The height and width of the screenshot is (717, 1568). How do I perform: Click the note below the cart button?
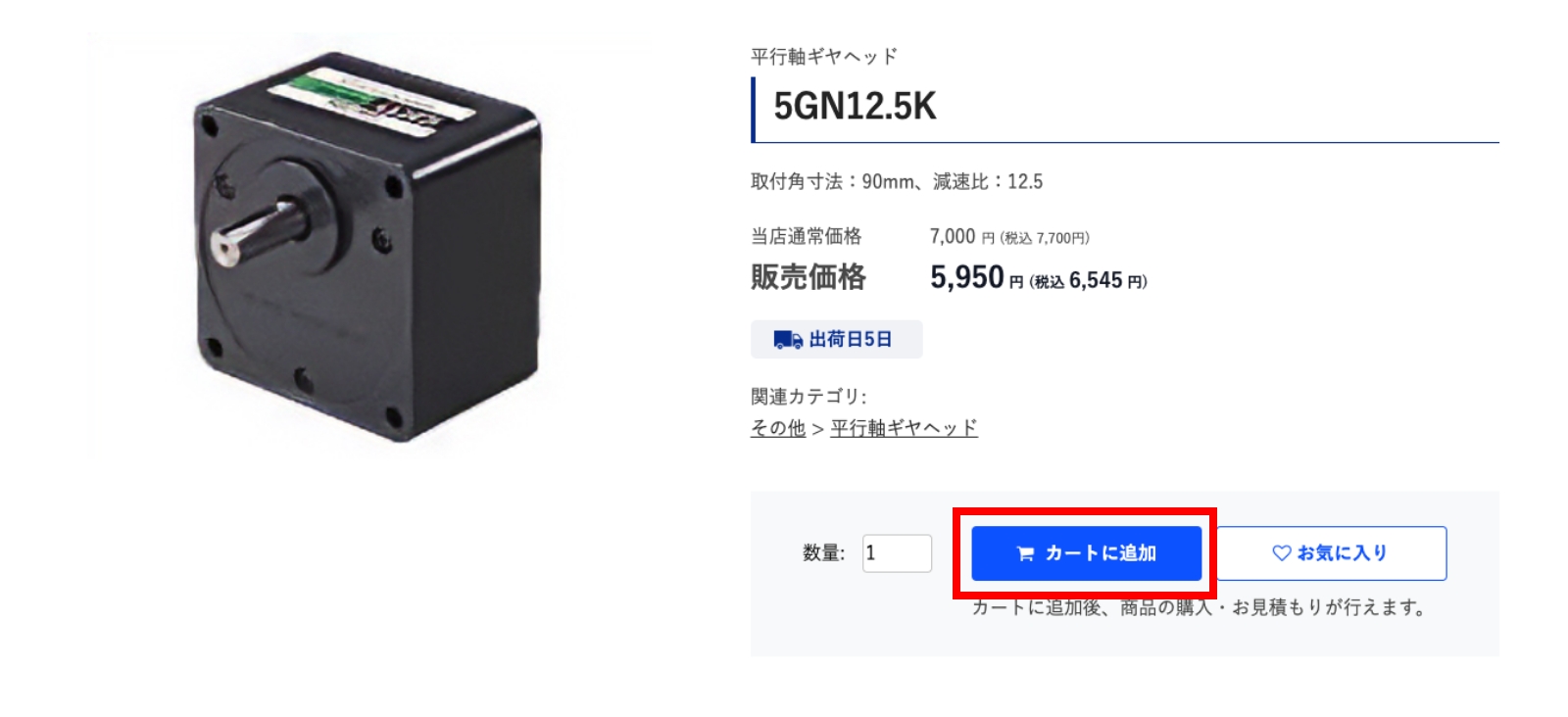[x=1199, y=607]
